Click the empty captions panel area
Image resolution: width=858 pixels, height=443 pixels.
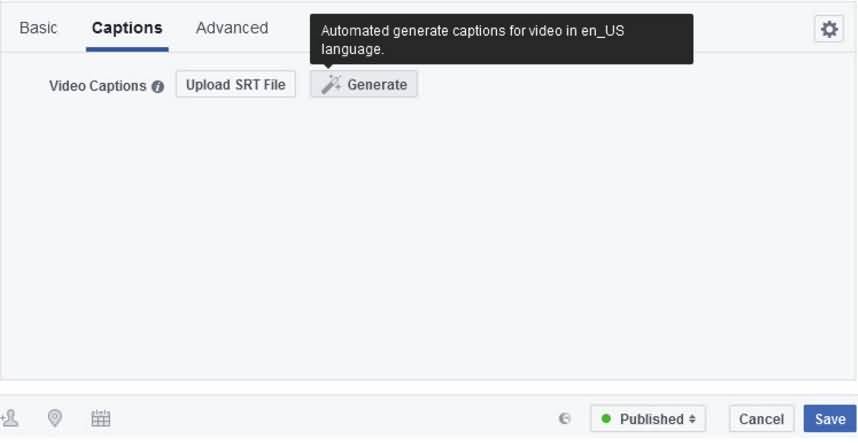428,240
